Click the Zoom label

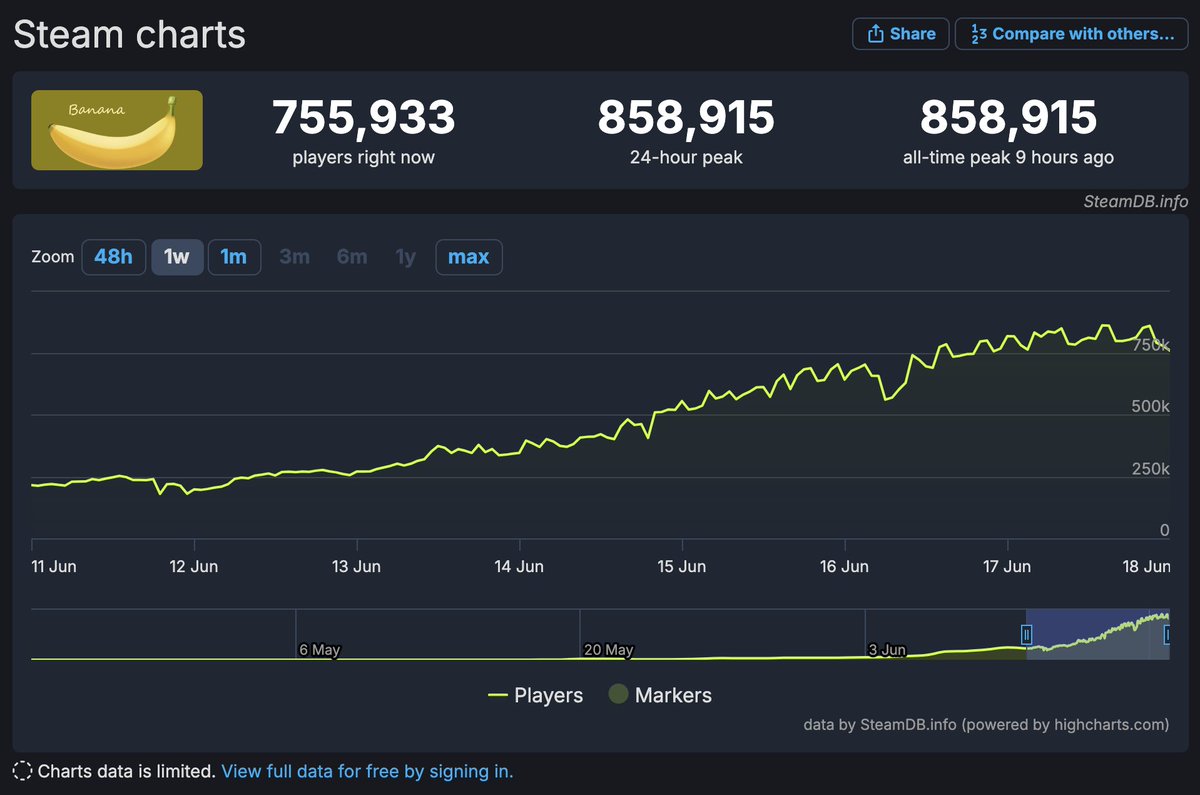[x=53, y=257]
